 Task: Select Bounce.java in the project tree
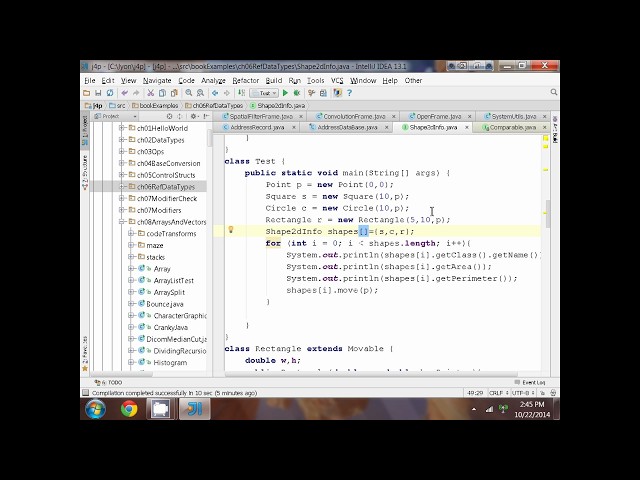tap(165, 304)
